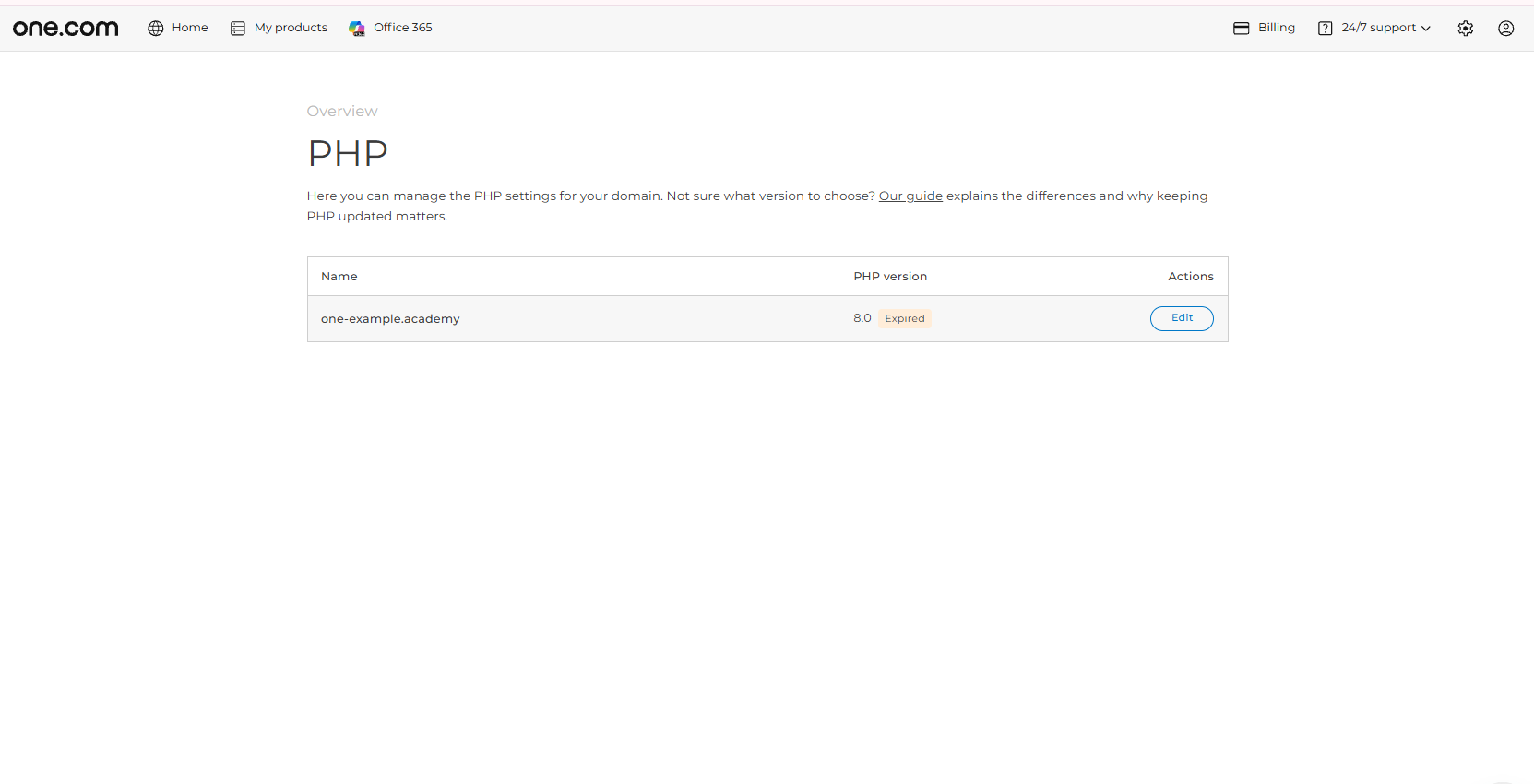1534x784 pixels.
Task: Click the PHP version column header
Action: 890,277
